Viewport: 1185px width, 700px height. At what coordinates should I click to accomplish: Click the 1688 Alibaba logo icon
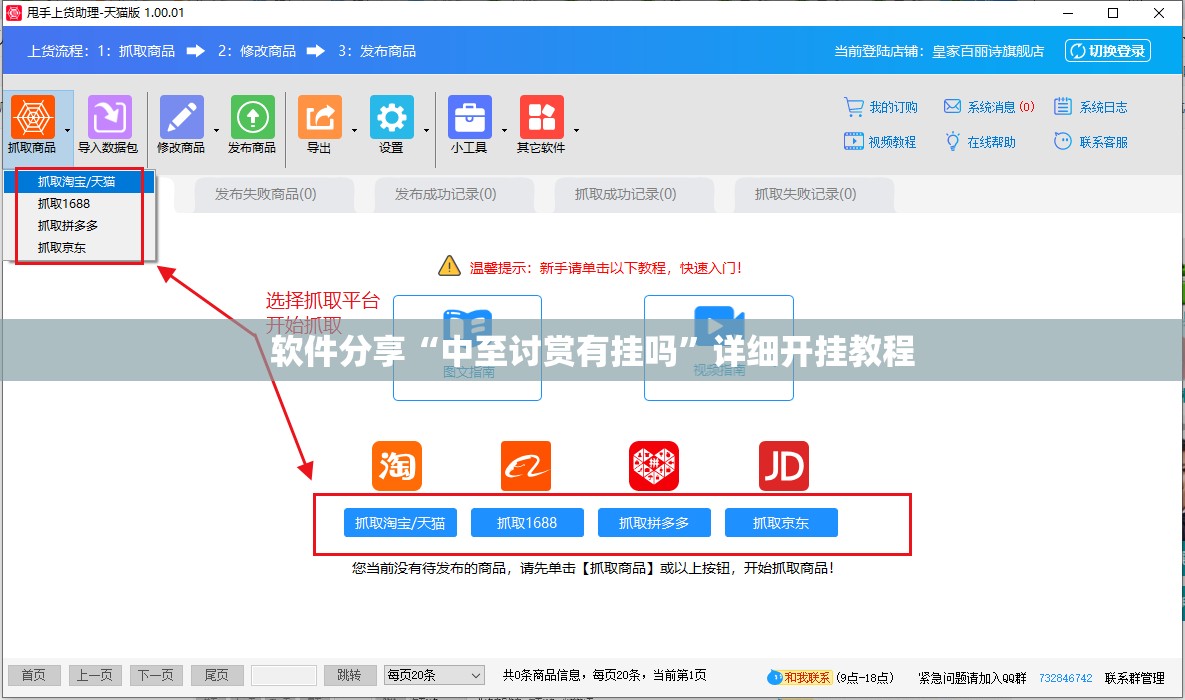(x=526, y=466)
